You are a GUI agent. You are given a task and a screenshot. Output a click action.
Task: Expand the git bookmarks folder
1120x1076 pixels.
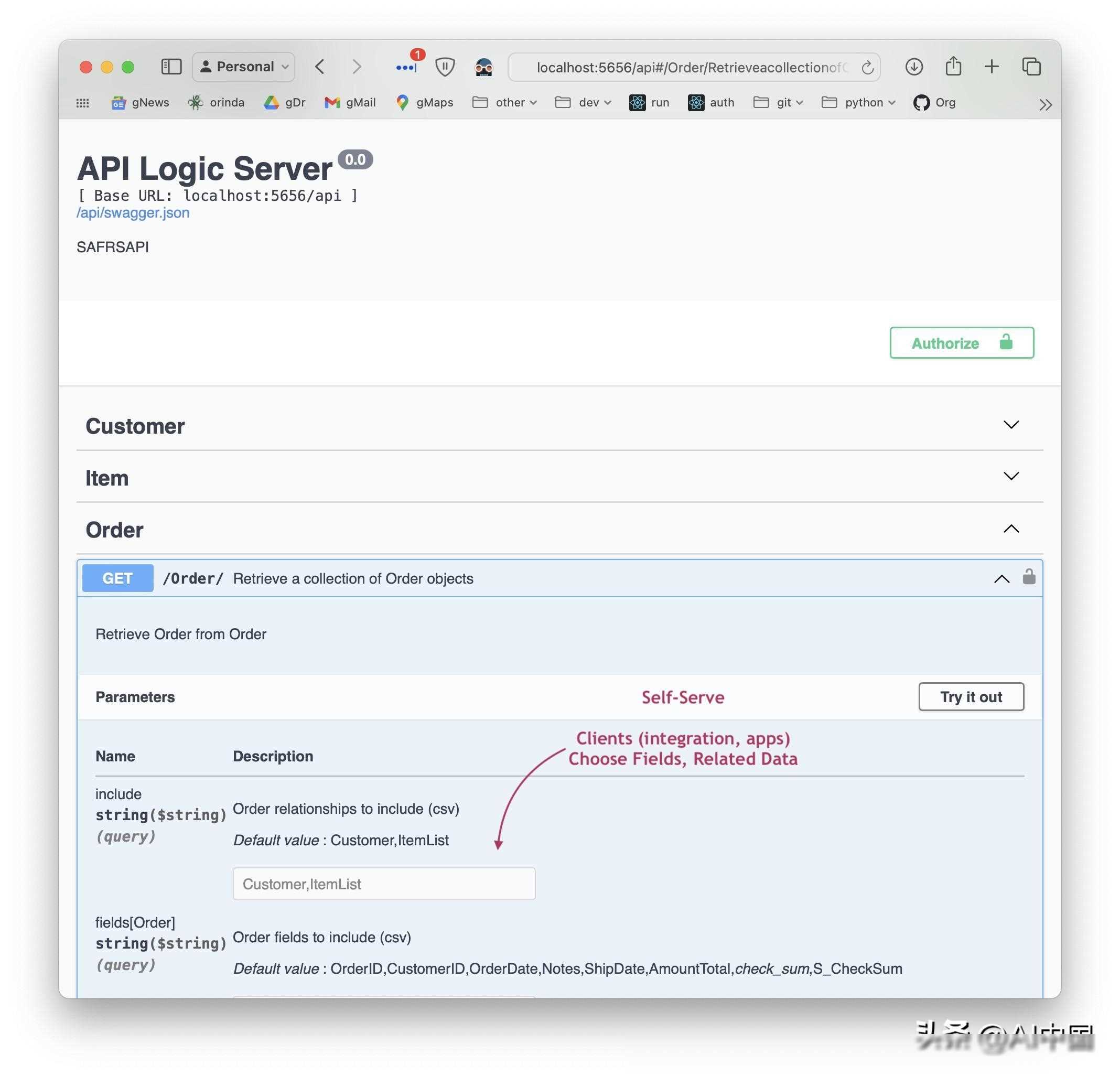pyautogui.click(x=778, y=103)
